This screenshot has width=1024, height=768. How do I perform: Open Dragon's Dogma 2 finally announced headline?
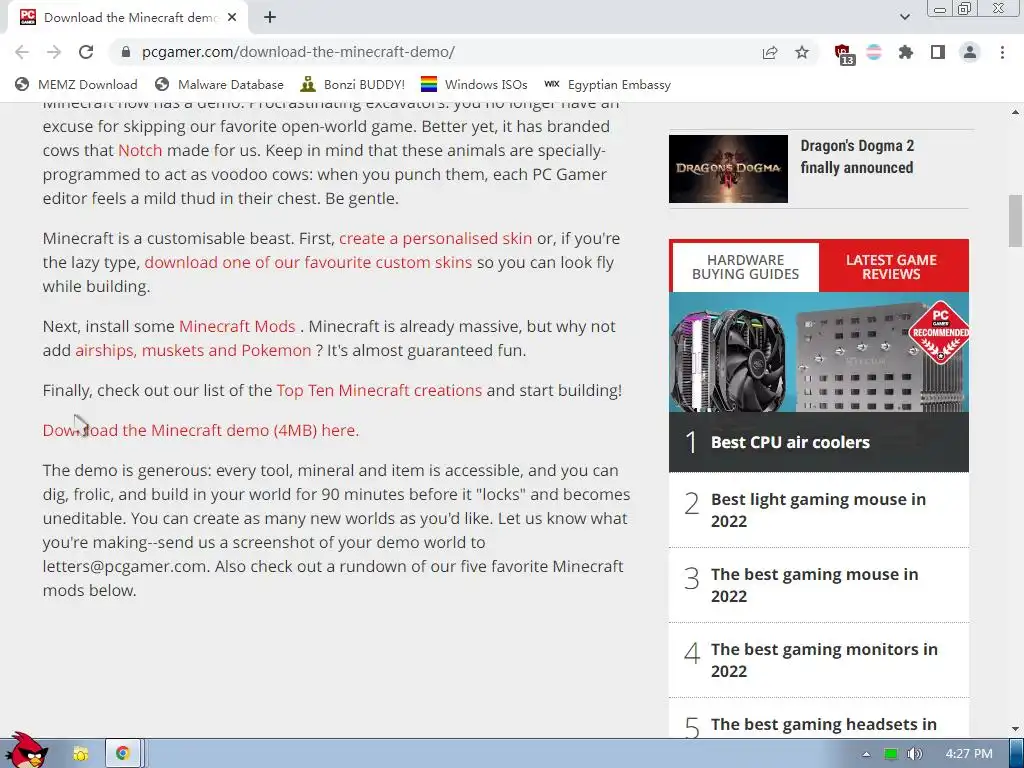tap(857, 157)
